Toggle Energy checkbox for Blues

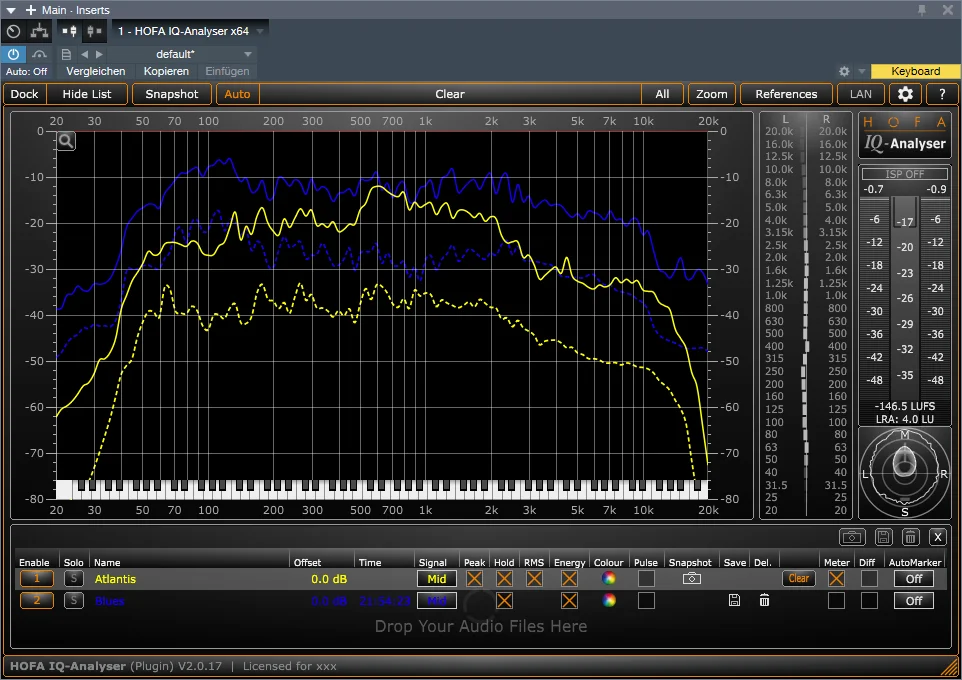tap(569, 600)
